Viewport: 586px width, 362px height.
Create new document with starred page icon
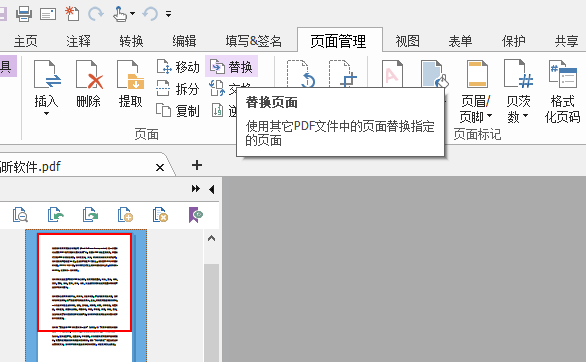[x=72, y=13]
